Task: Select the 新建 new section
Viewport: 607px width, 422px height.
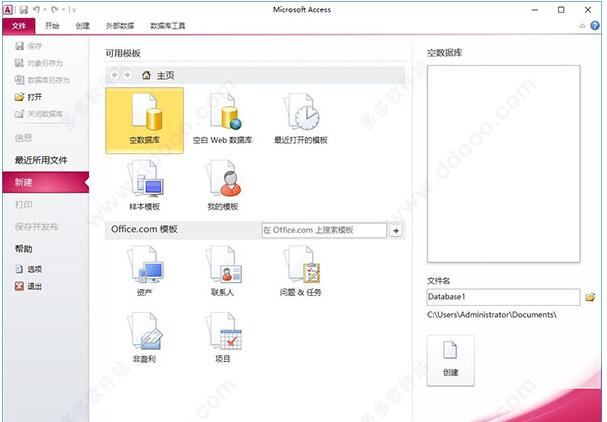Action: (x=46, y=182)
